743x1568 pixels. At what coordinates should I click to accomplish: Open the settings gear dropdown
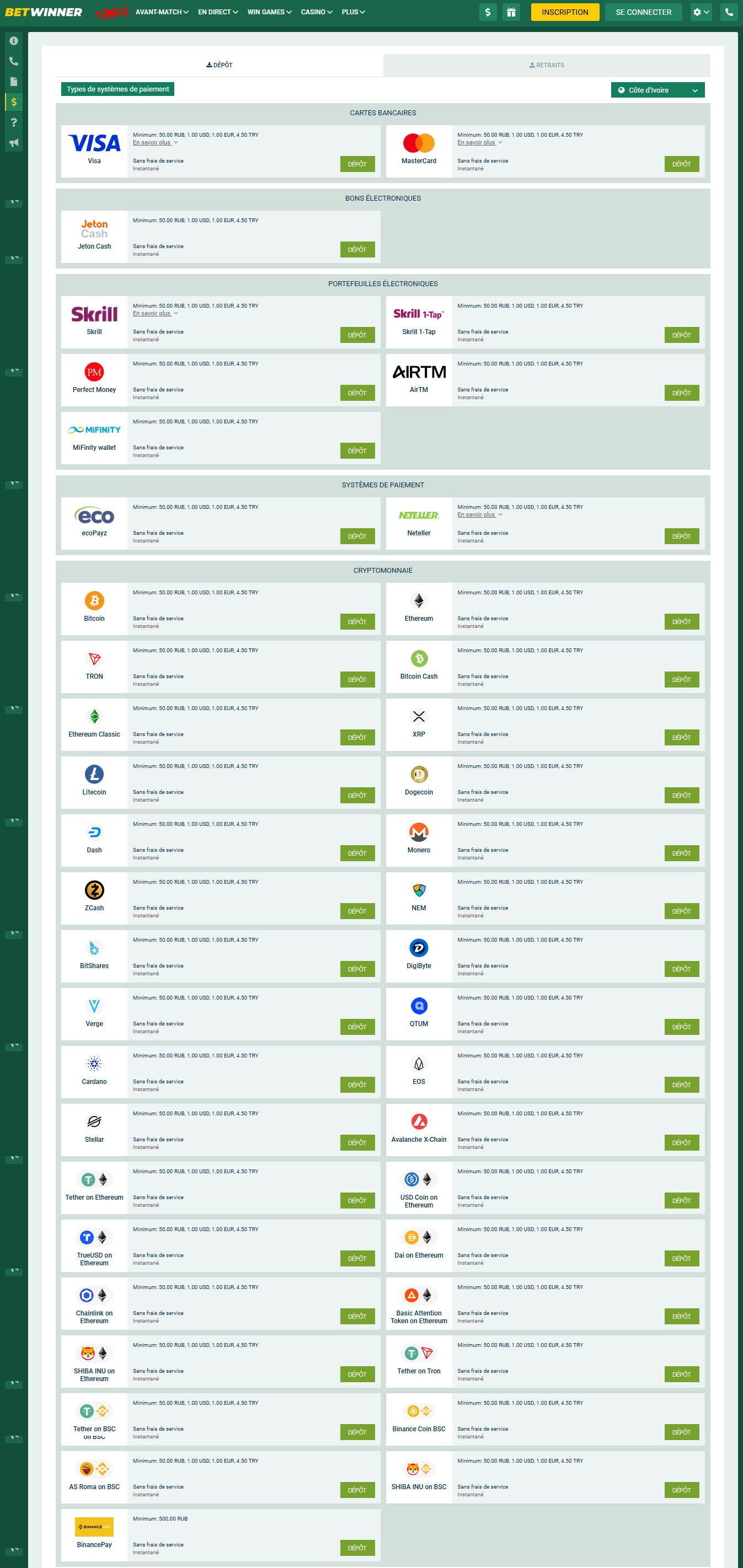[x=702, y=12]
